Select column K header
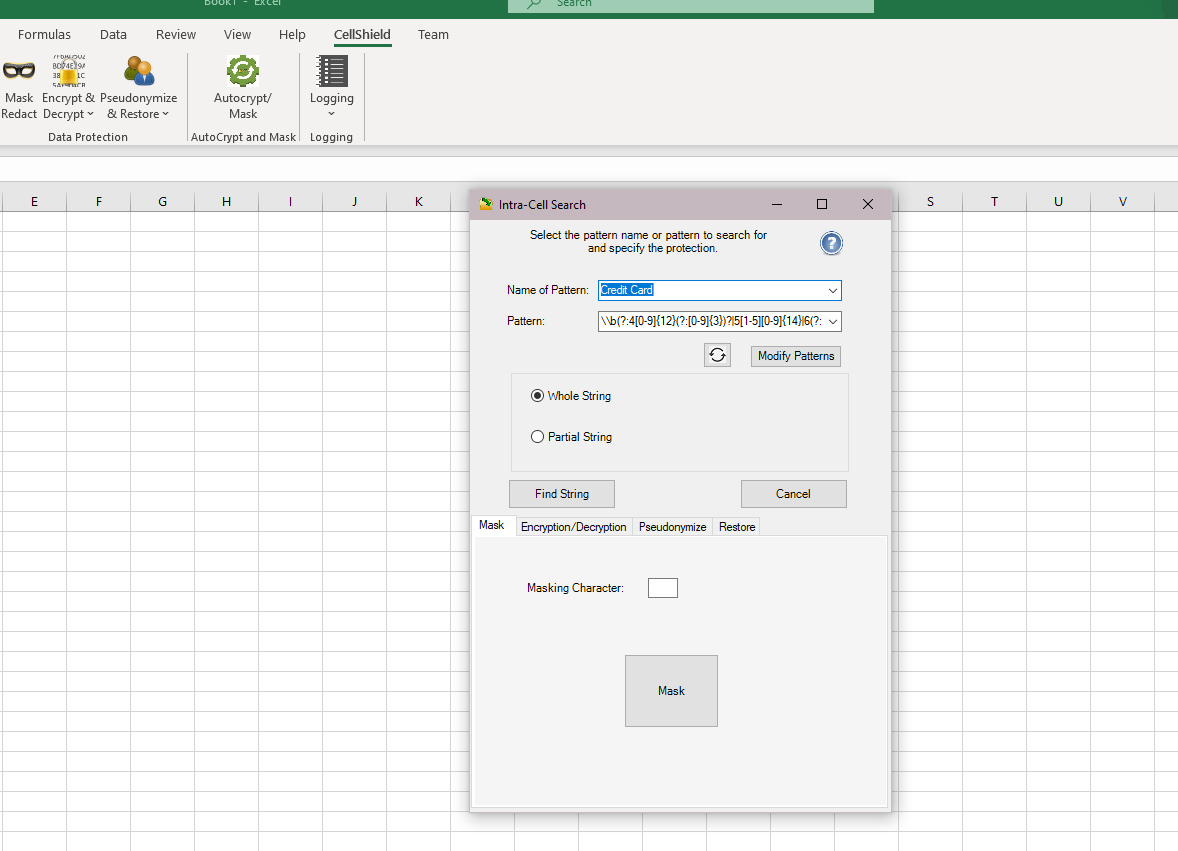 tap(418, 201)
